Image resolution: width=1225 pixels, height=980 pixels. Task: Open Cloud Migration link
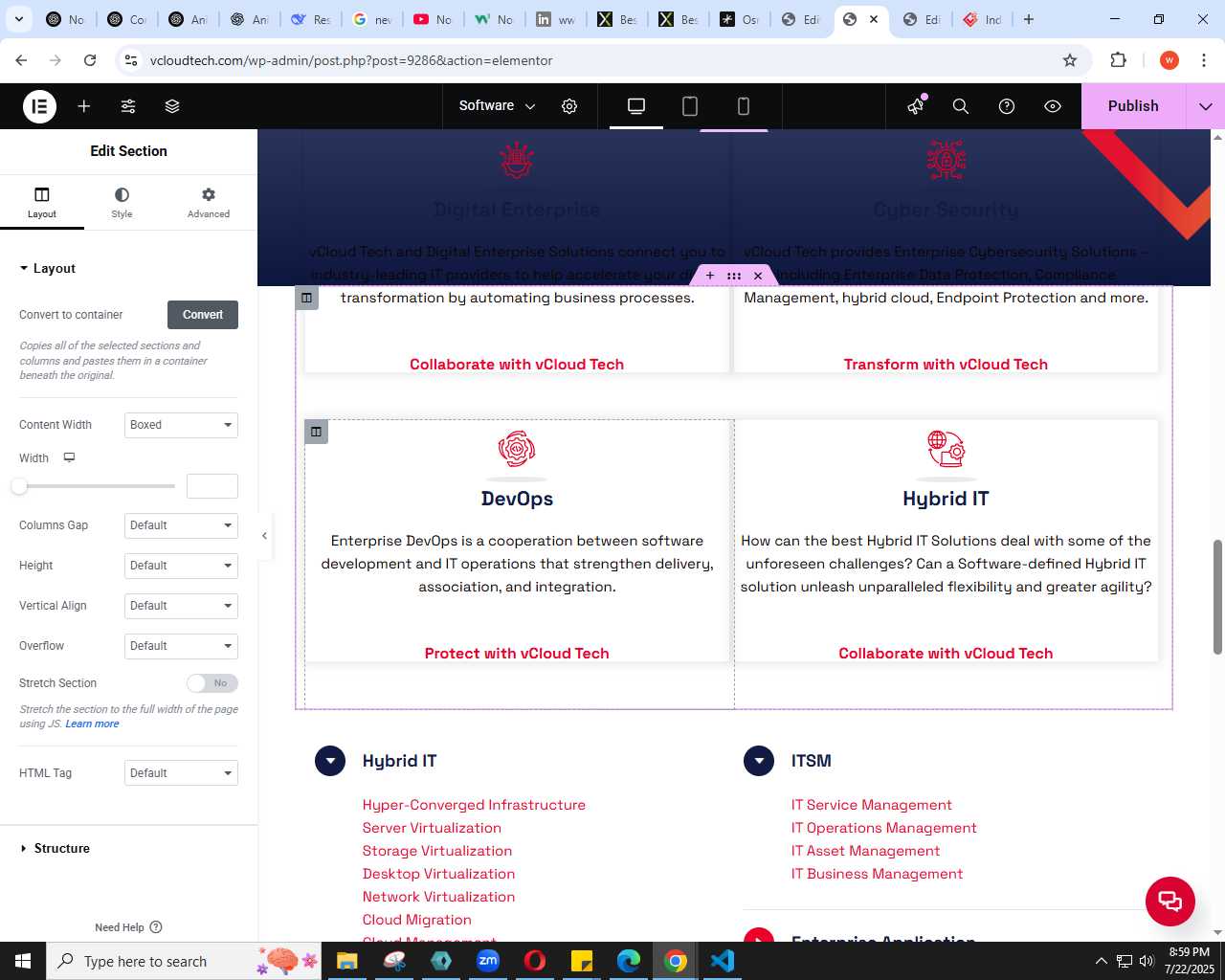pos(416,920)
